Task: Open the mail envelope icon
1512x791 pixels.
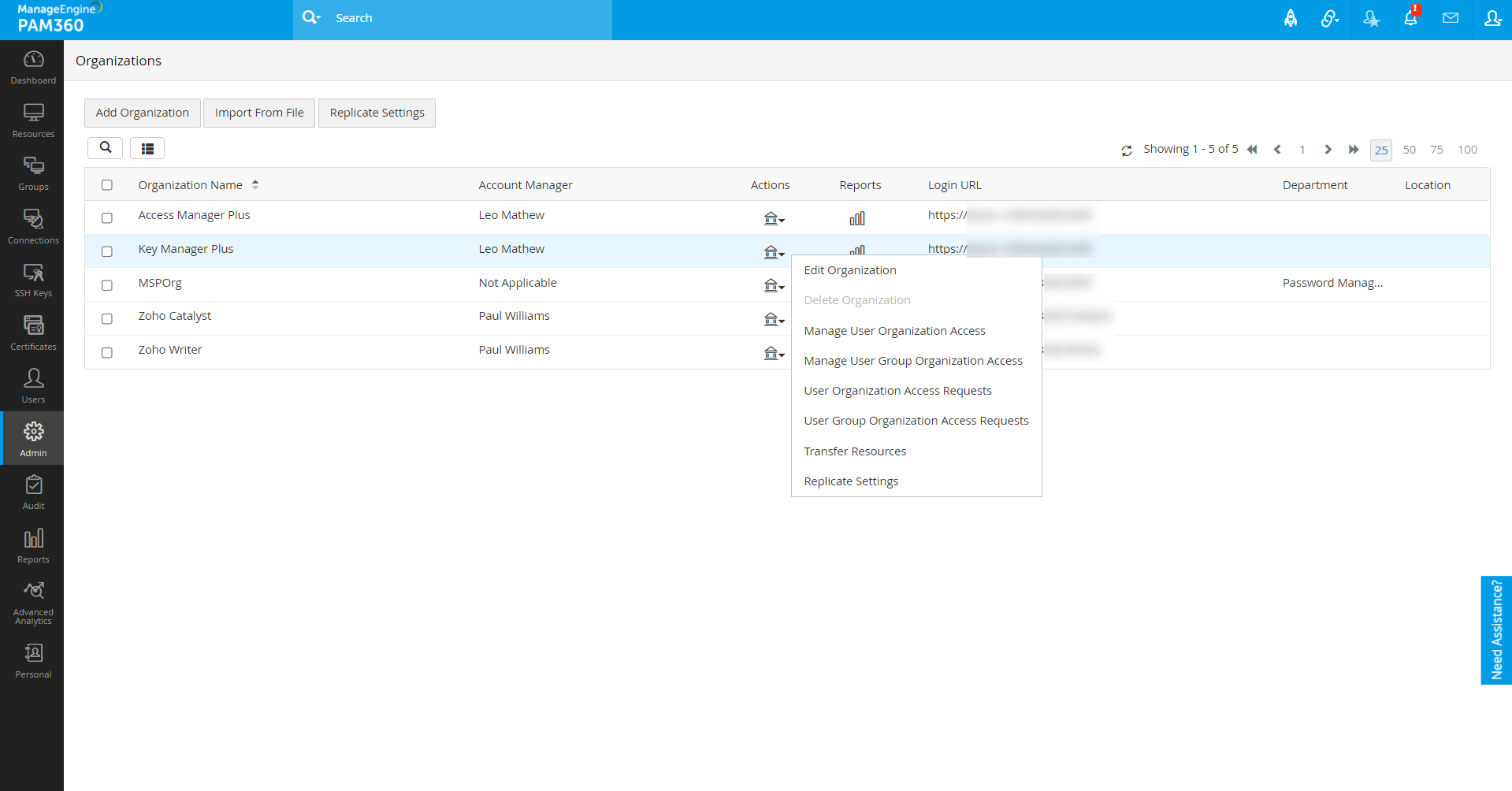Action: point(1451,17)
